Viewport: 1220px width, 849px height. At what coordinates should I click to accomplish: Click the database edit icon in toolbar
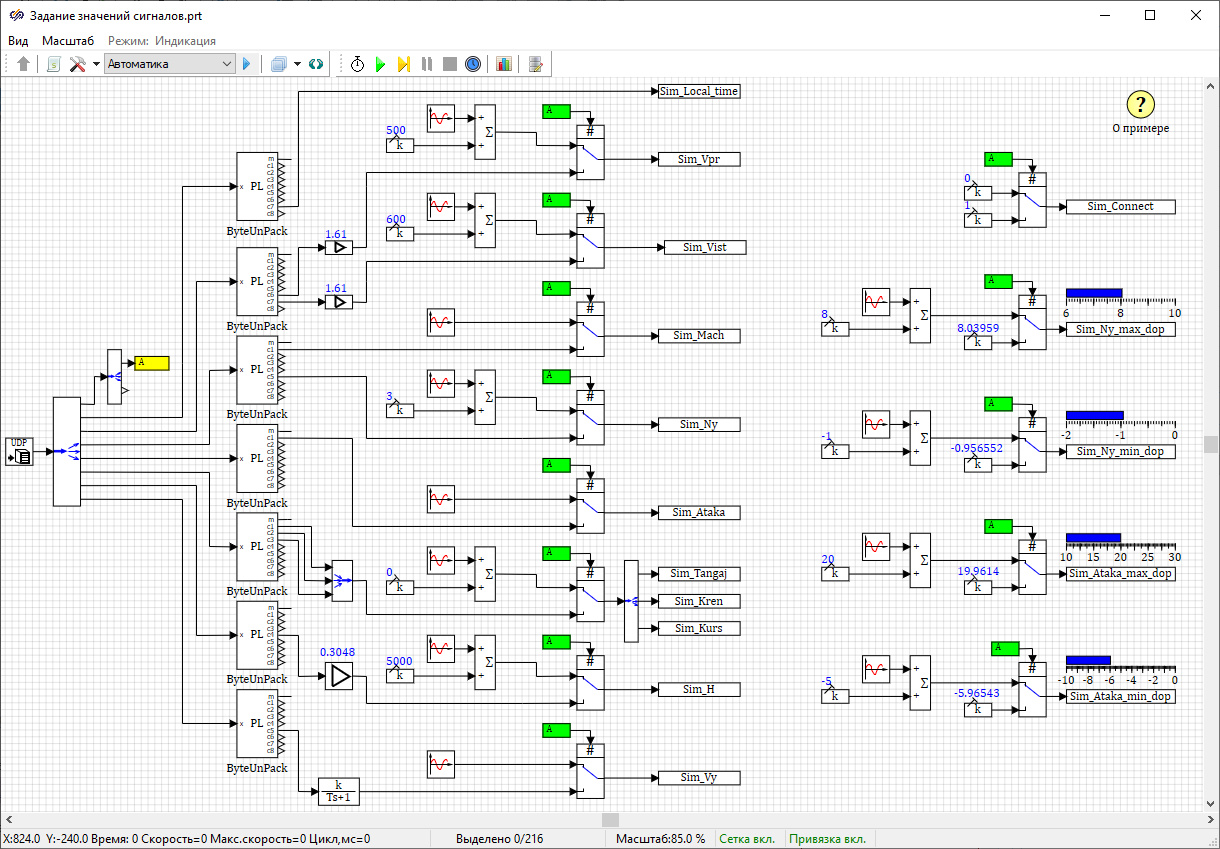coord(536,64)
